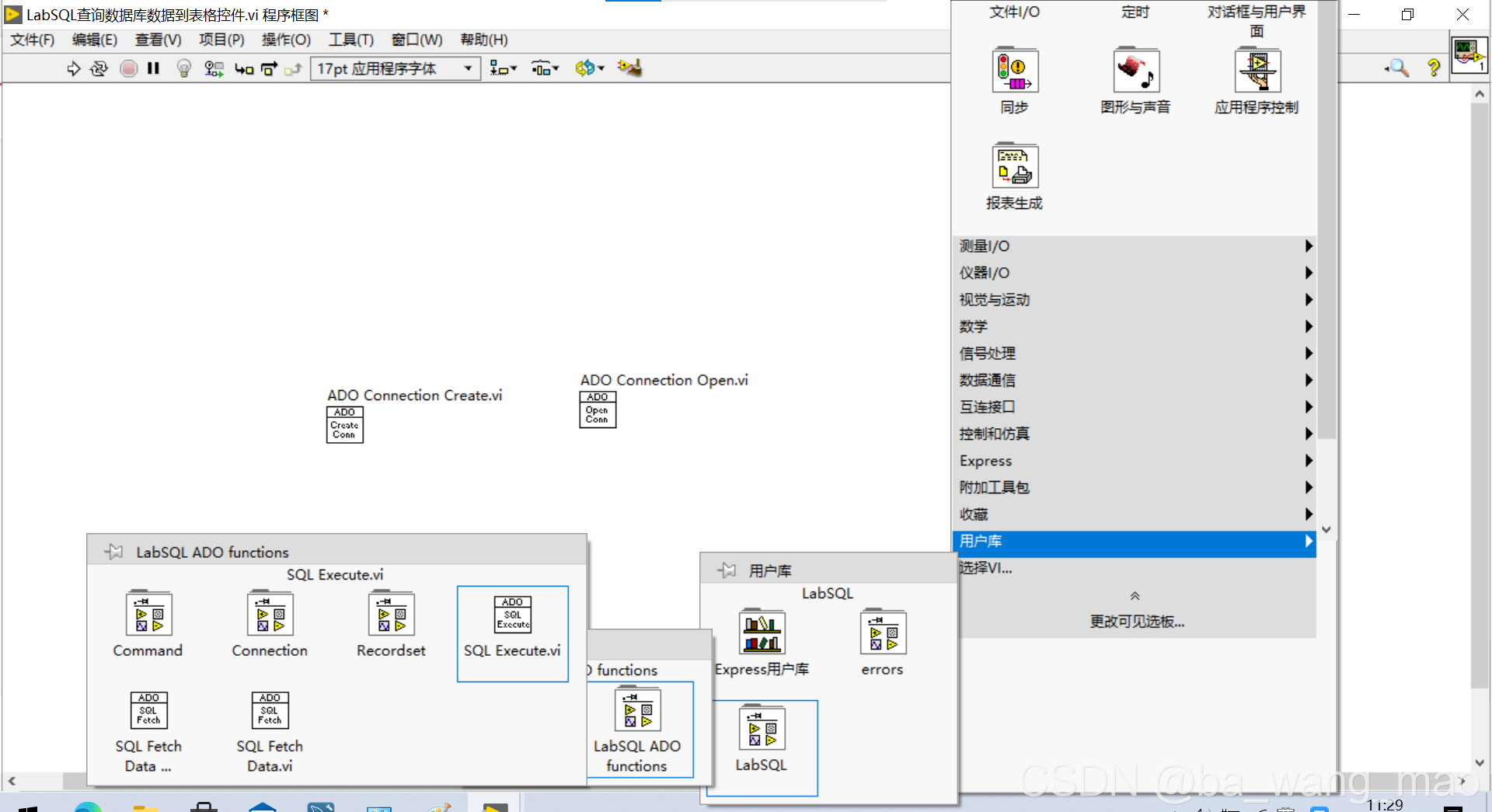Run the VI with the run arrow
The height and width of the screenshot is (812, 1492).
pyautogui.click(x=74, y=68)
